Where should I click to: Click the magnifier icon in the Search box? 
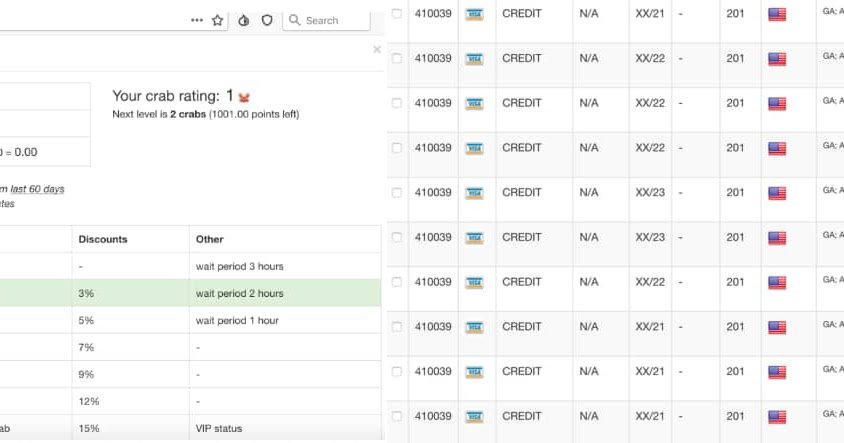294,20
